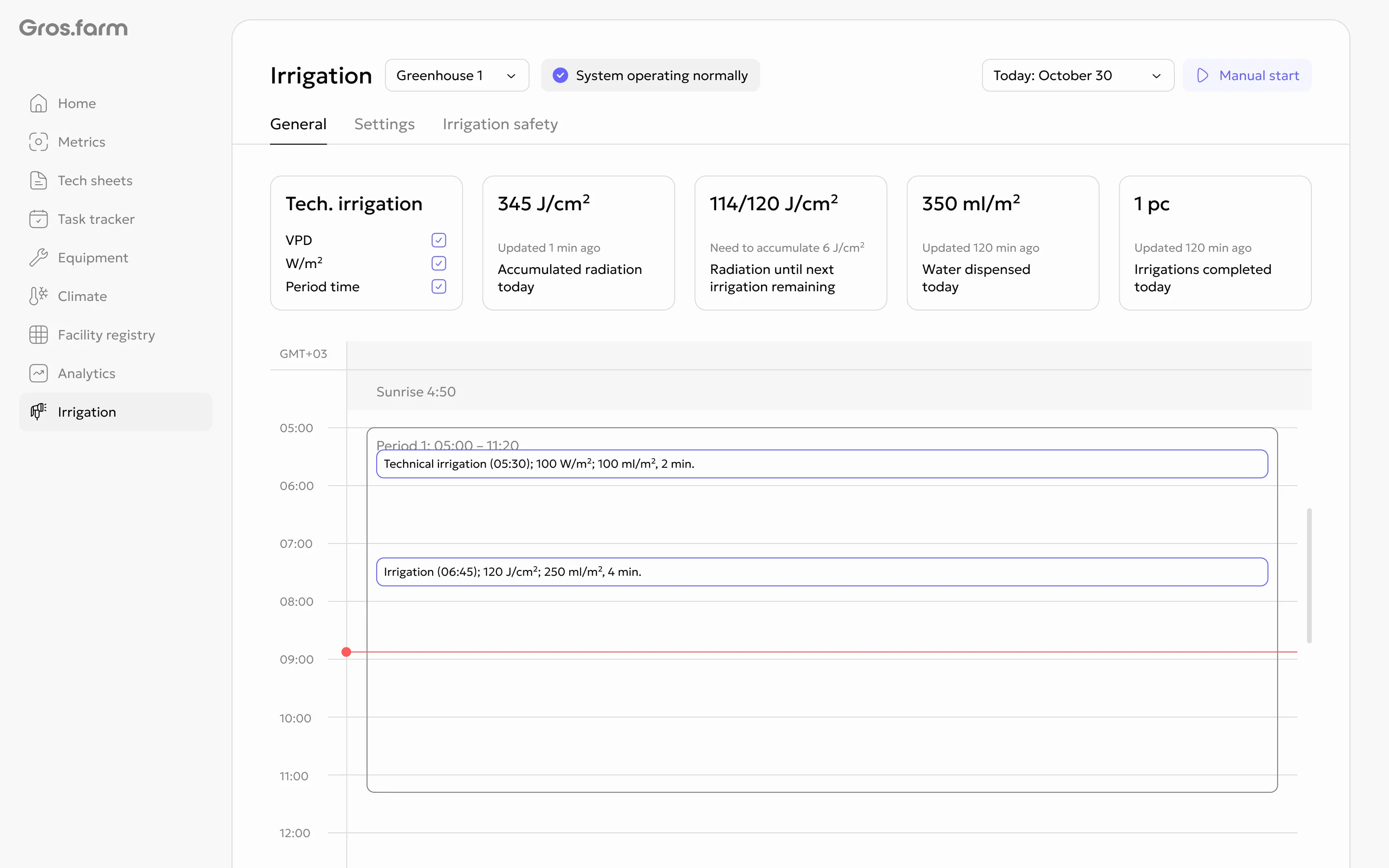This screenshot has width=1389, height=868.
Task: Click the Equipment wrench icon
Action: click(39, 258)
